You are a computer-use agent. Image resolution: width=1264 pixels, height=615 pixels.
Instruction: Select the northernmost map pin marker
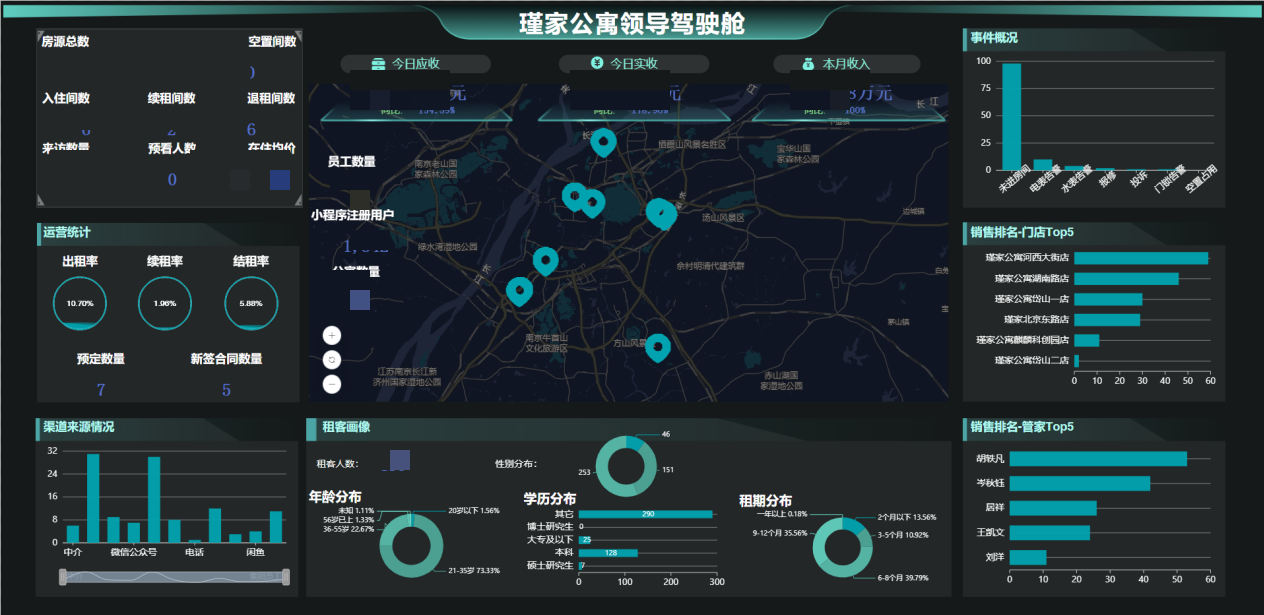pyautogui.click(x=602, y=141)
